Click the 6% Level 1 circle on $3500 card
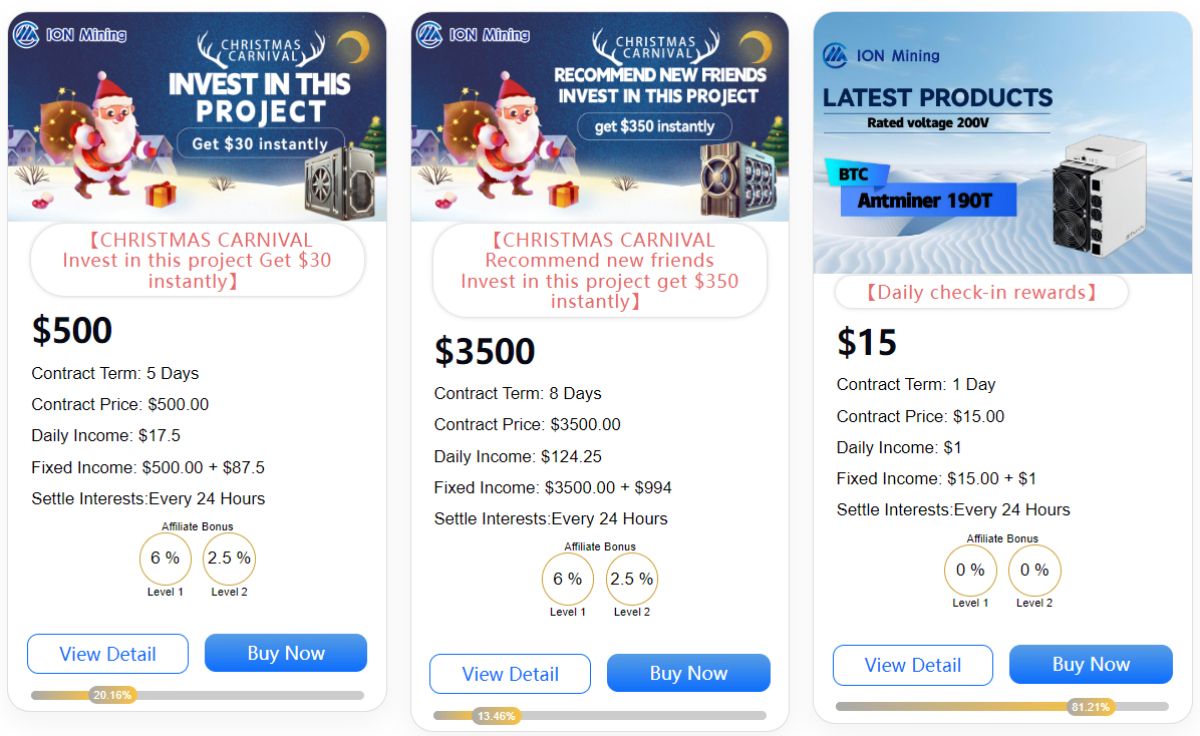 [x=567, y=579]
